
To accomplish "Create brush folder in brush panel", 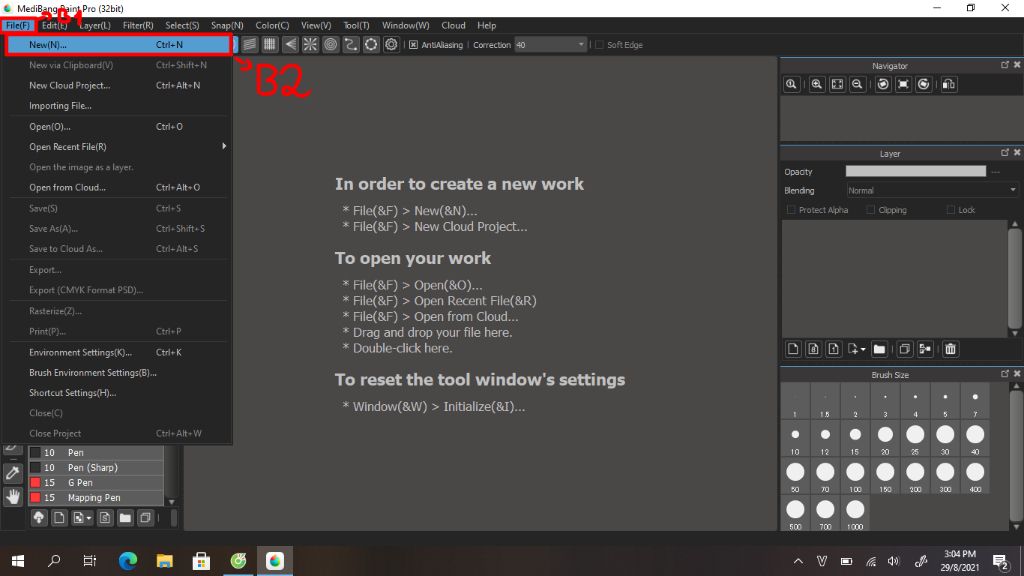I will coord(125,518).
